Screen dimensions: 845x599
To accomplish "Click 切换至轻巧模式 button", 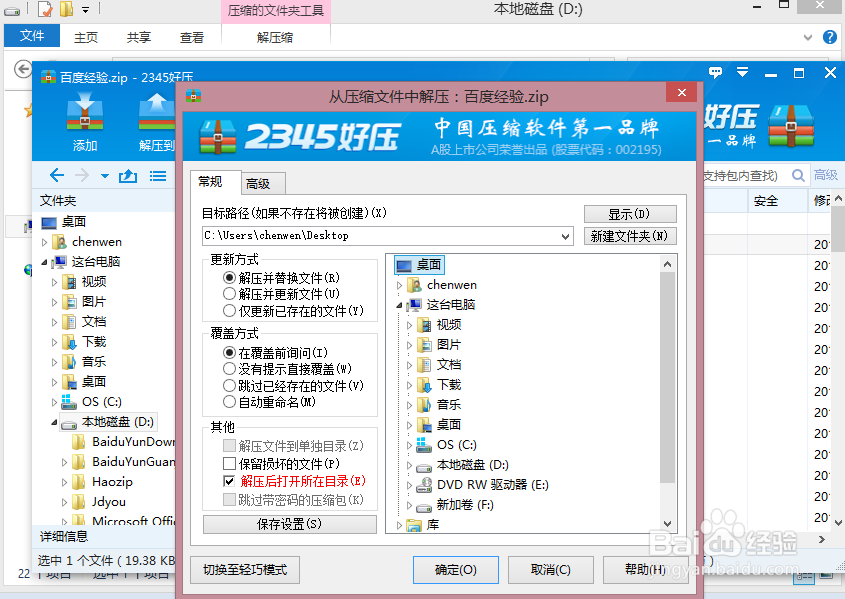I will point(245,569).
